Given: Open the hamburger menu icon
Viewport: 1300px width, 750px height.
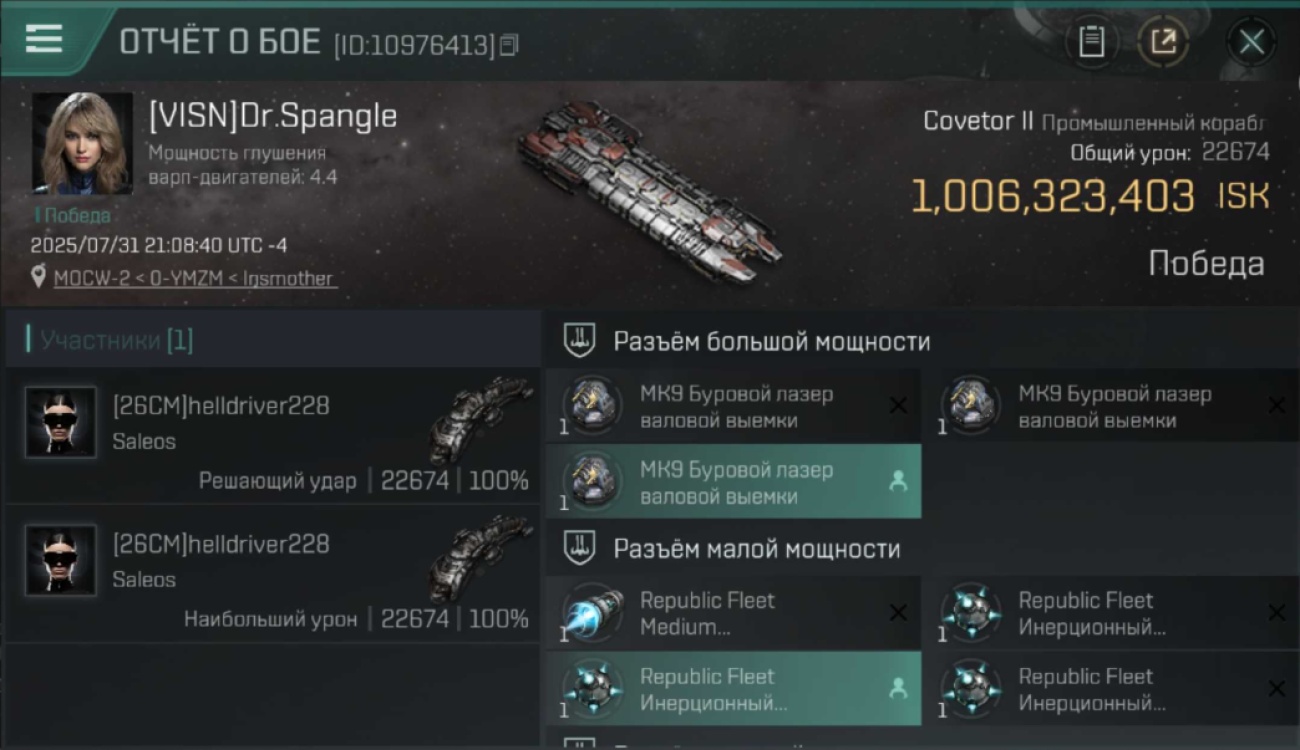Looking at the screenshot, I should pyautogui.click(x=44, y=39).
